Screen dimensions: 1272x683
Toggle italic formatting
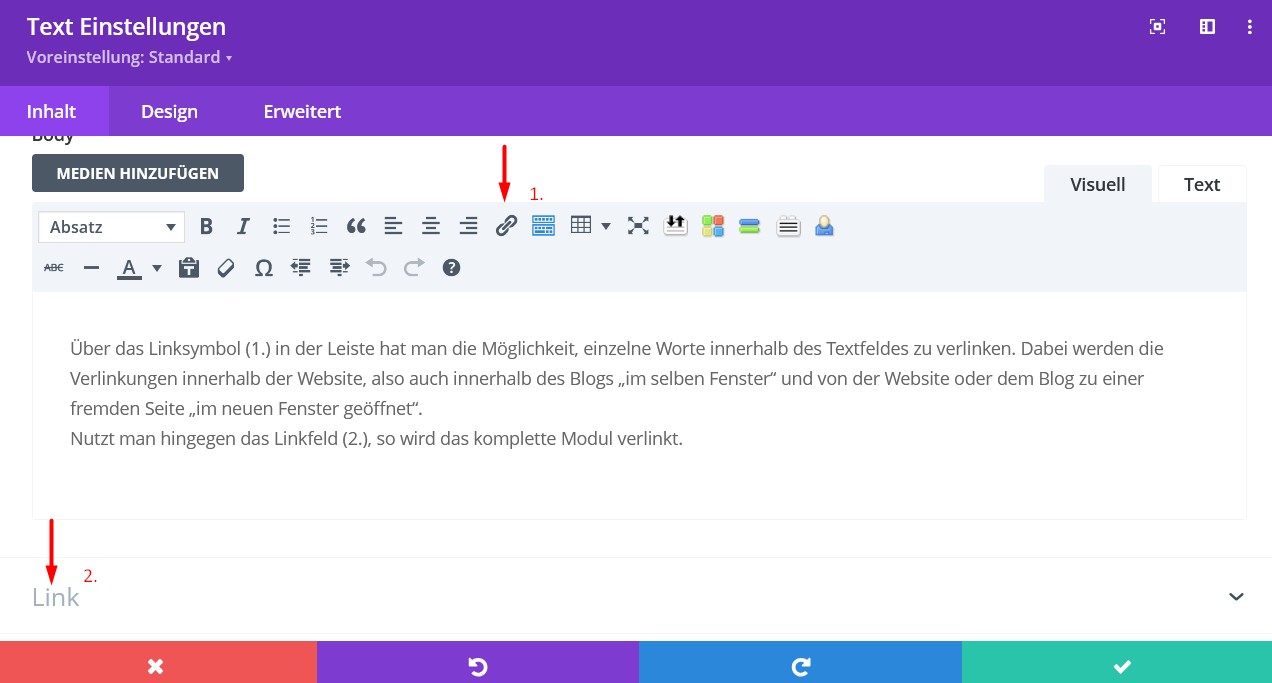pyautogui.click(x=243, y=226)
